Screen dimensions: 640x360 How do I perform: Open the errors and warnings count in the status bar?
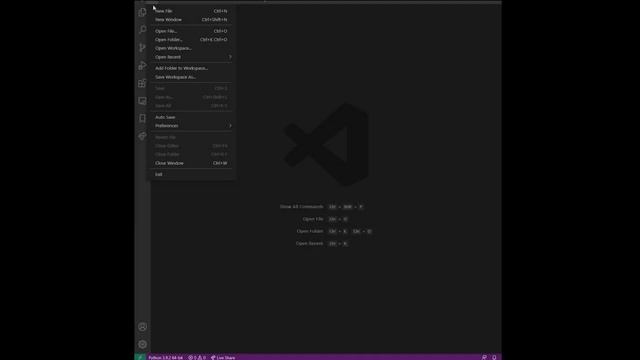(197, 357)
